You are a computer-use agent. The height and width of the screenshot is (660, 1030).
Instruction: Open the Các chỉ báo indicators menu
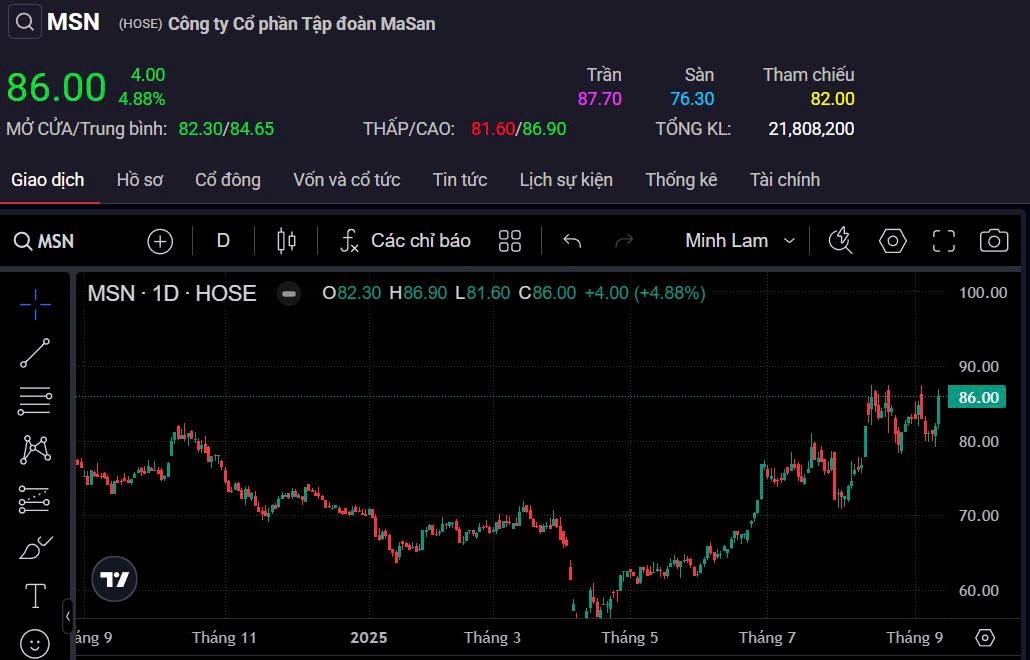coord(405,241)
